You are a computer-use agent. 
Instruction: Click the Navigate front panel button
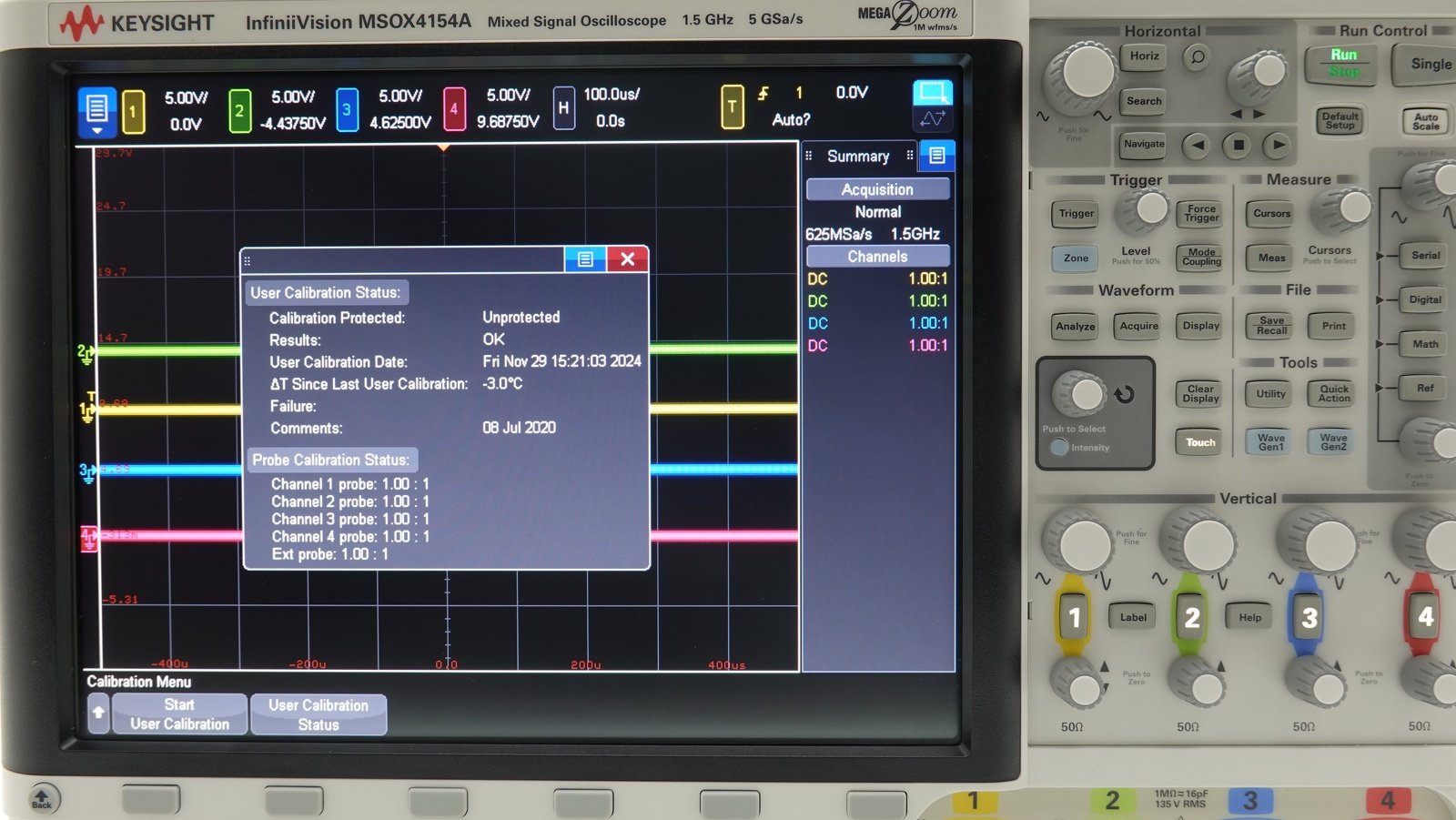click(x=1144, y=144)
